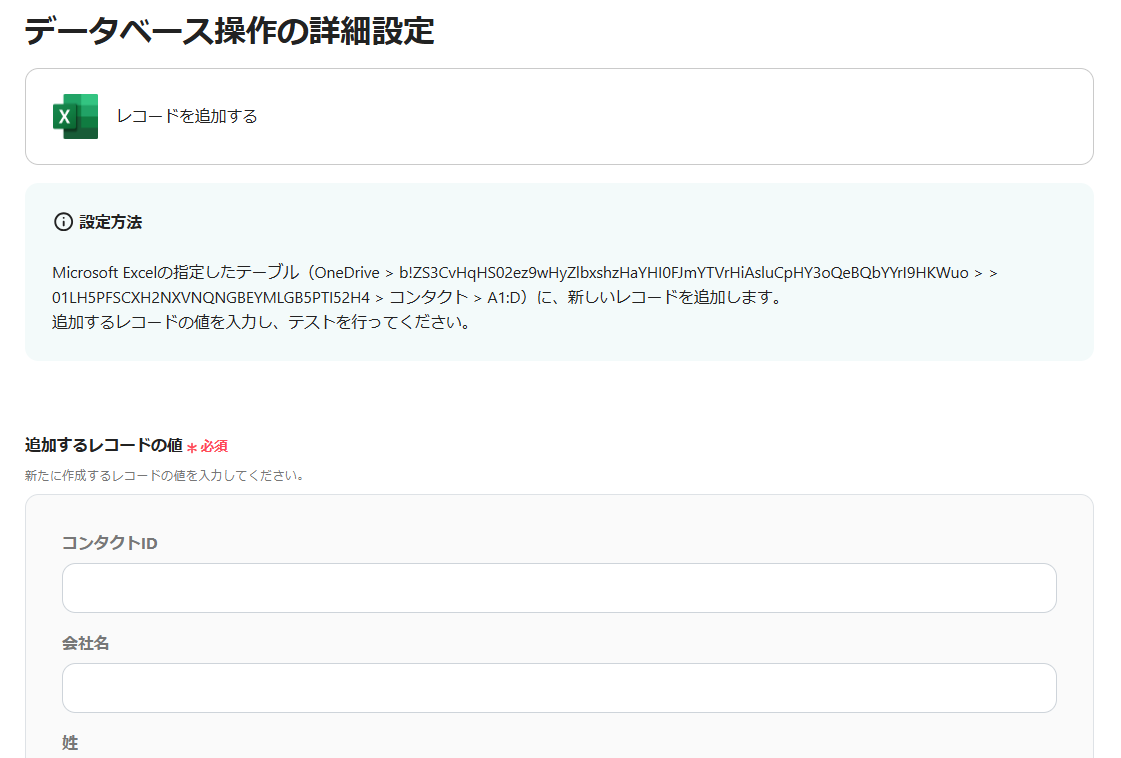Click the 01LH5PFSCXH2NXVNQNGBEYMLGB5PTI52H4 path text
The width and height of the screenshot is (1121, 758).
pos(211,297)
